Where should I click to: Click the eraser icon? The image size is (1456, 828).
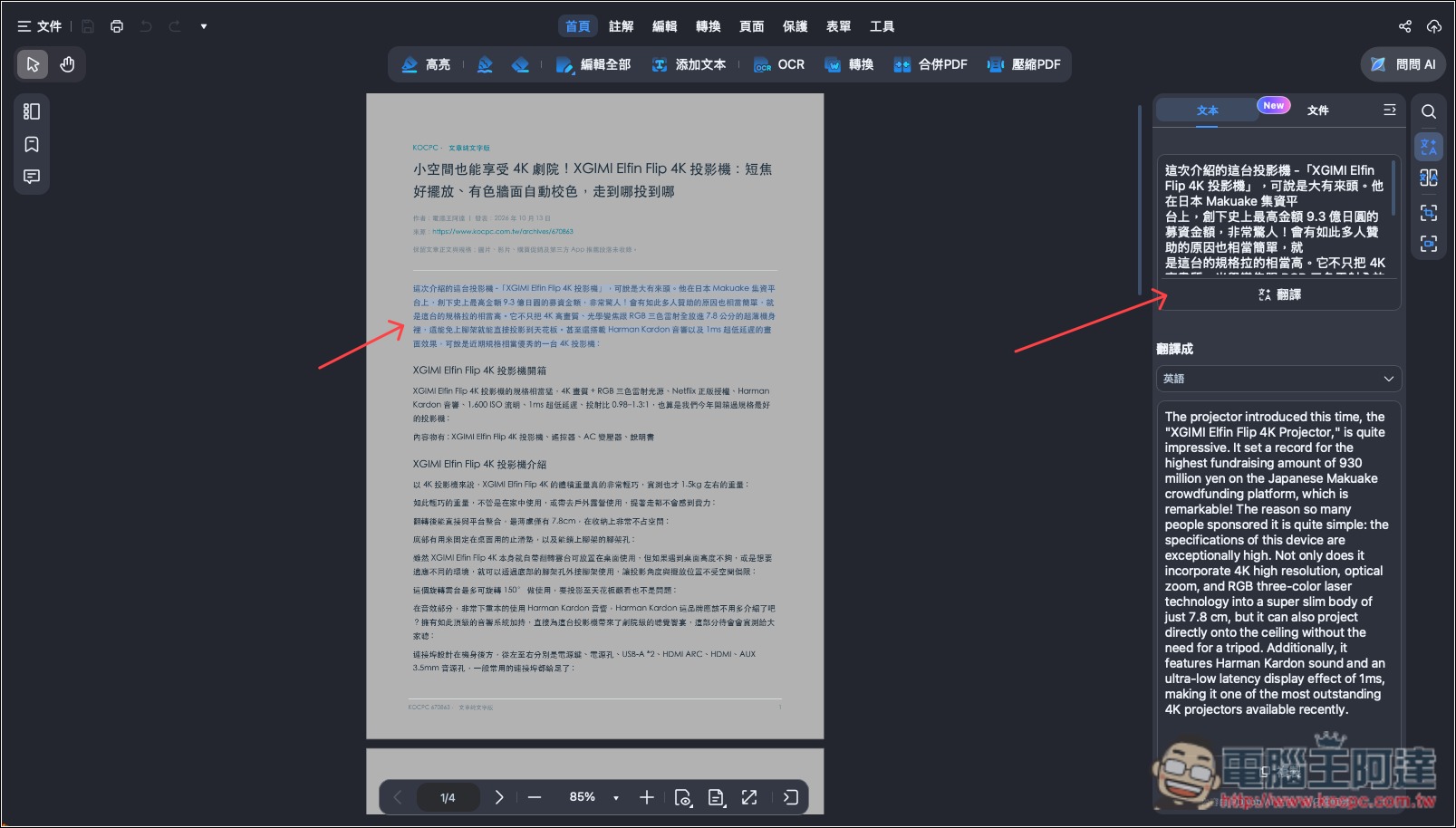(x=520, y=64)
